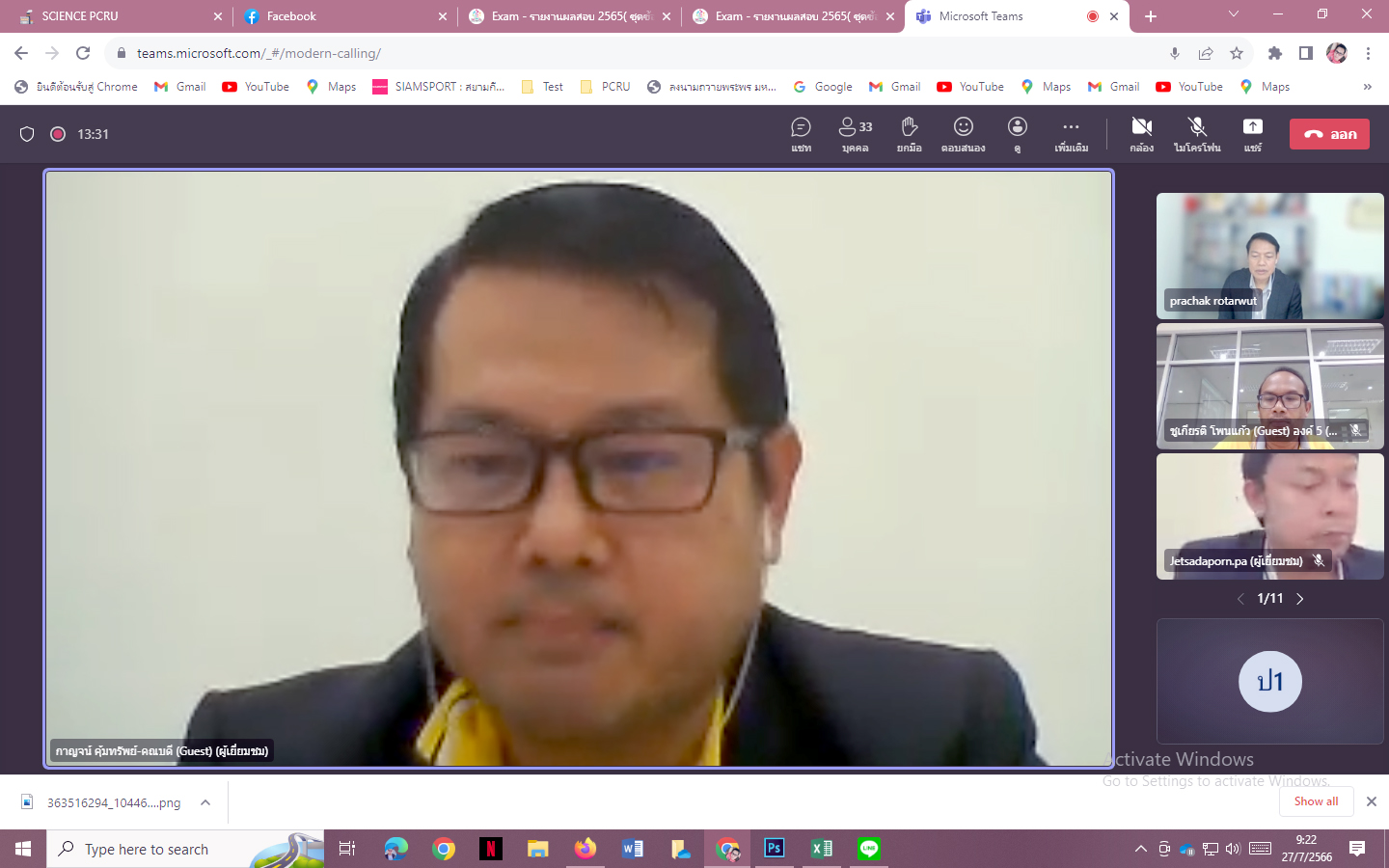This screenshot has height=868, width=1389.
Task: Open more actions ellipsis menu
Action: pyautogui.click(x=1071, y=134)
